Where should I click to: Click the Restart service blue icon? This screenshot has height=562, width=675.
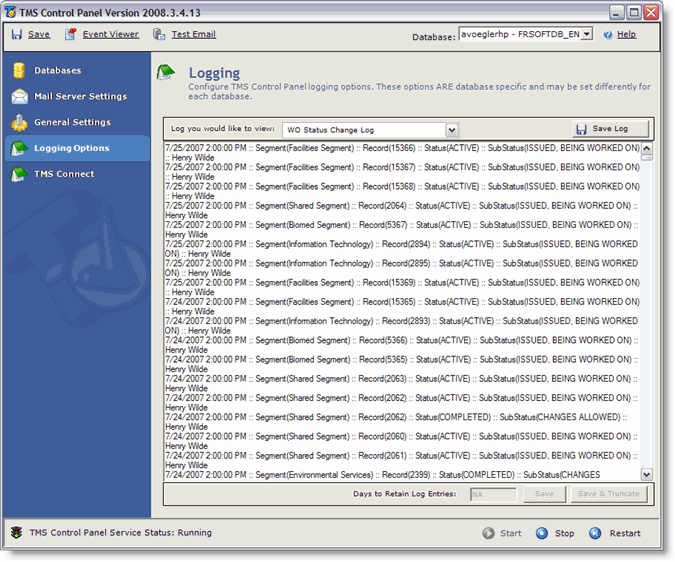pos(595,533)
